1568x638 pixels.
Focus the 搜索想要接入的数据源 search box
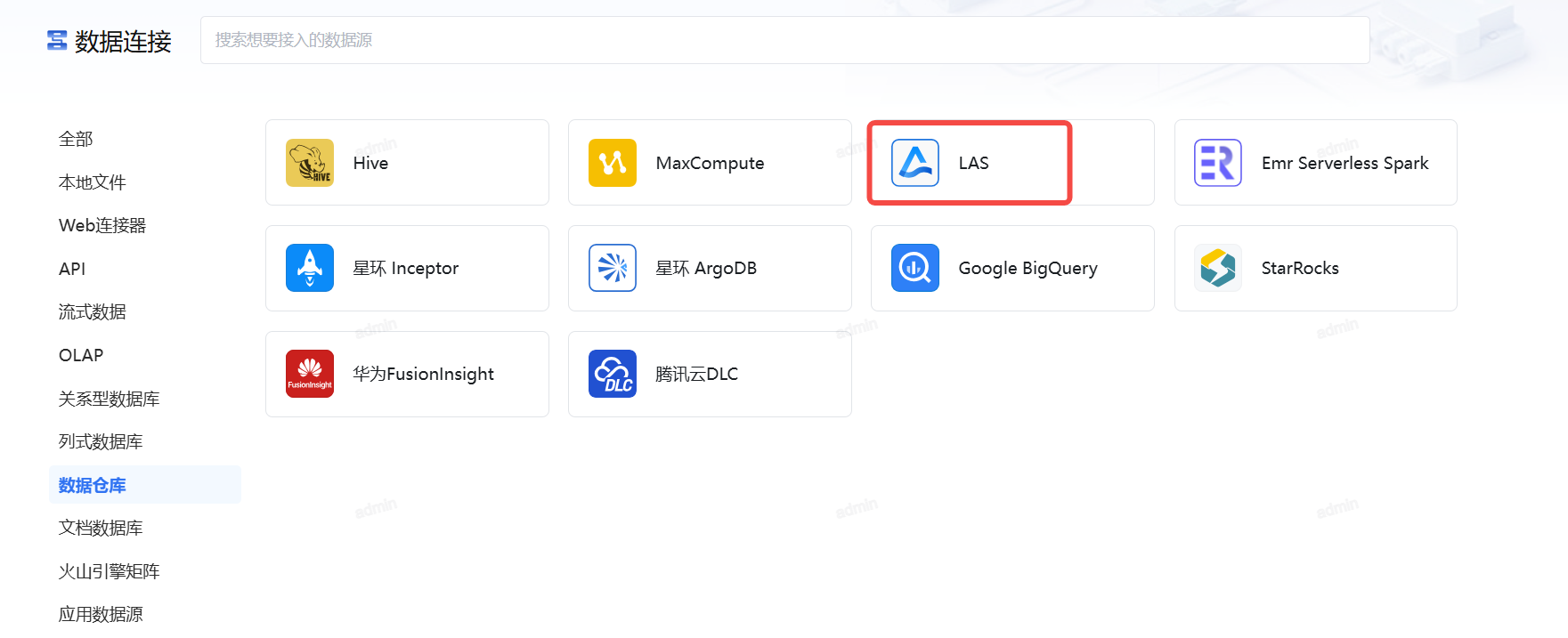point(784,40)
